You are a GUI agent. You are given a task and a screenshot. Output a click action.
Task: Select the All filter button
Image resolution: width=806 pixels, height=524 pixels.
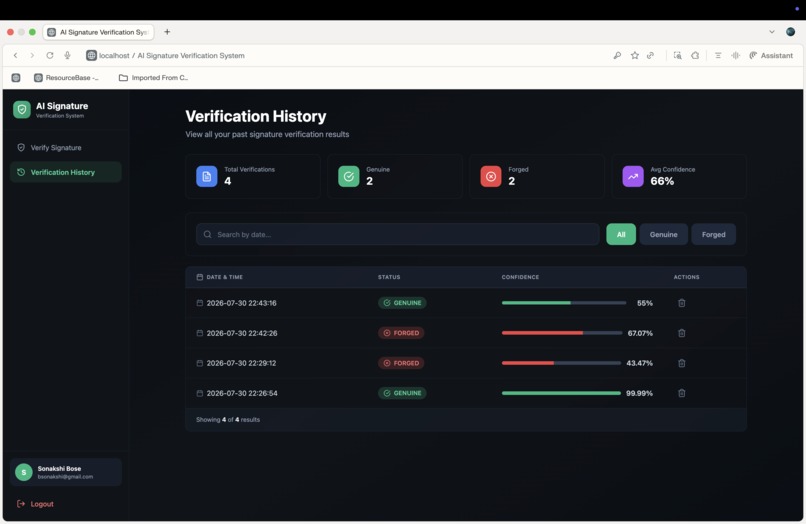(x=621, y=234)
